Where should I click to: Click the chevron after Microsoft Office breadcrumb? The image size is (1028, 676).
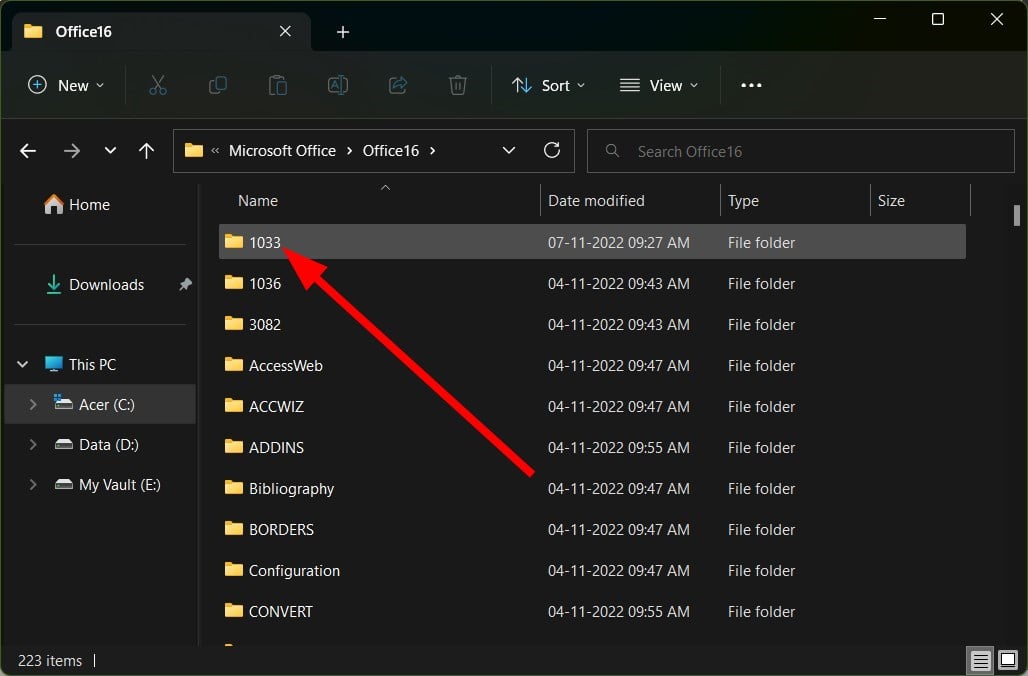(x=349, y=151)
